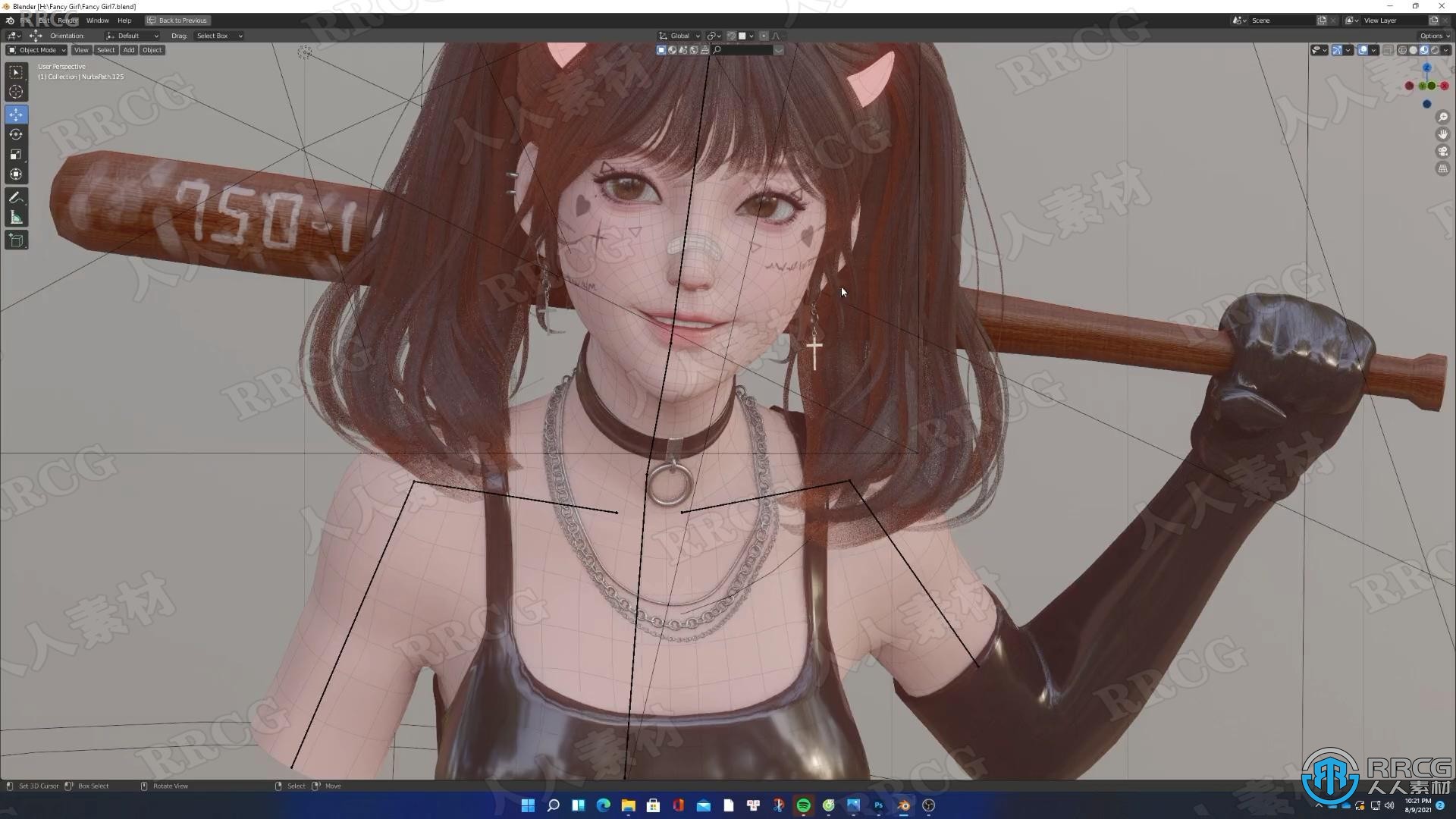The width and height of the screenshot is (1456, 819).
Task: Open Drag Select Box dropdown
Action: click(219, 36)
